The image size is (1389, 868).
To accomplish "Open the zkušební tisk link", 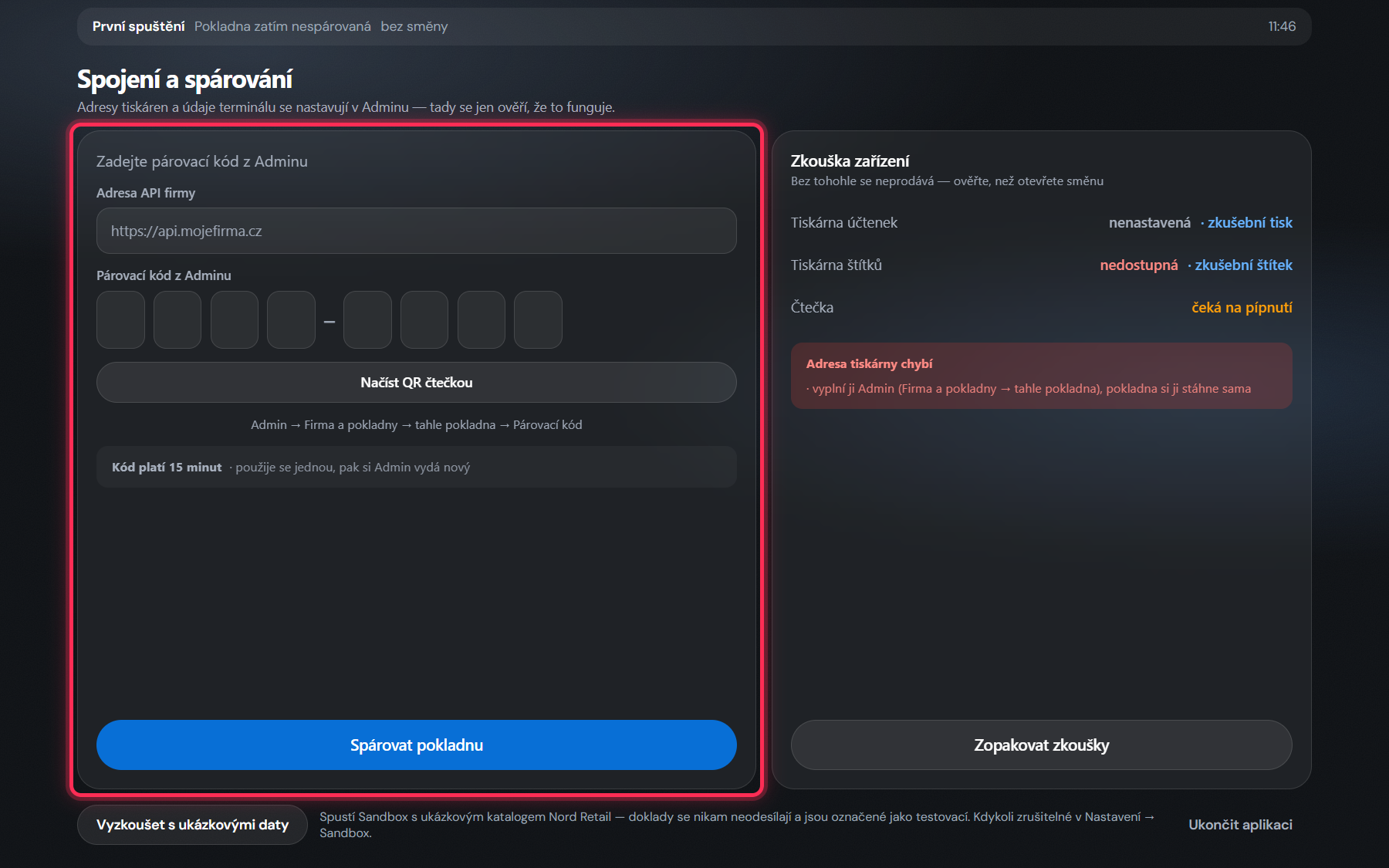I will (1249, 222).
